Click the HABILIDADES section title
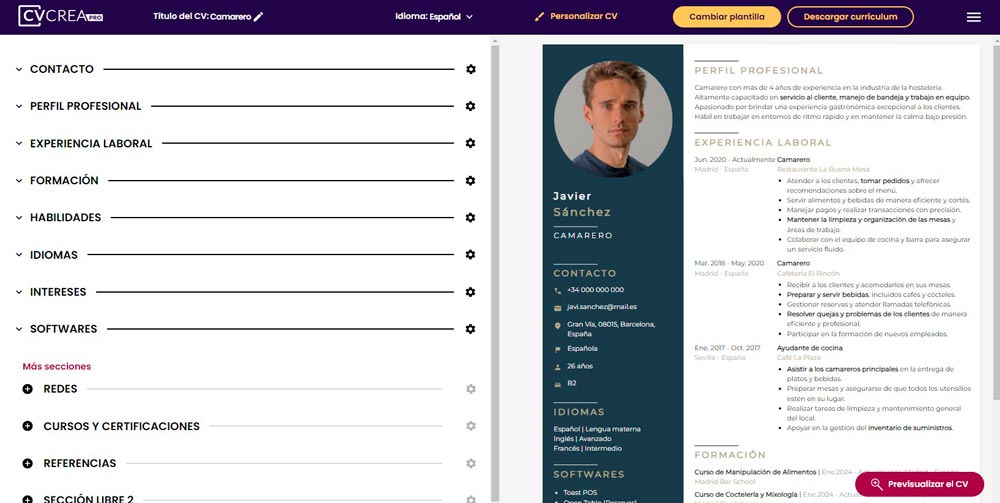 click(66, 217)
